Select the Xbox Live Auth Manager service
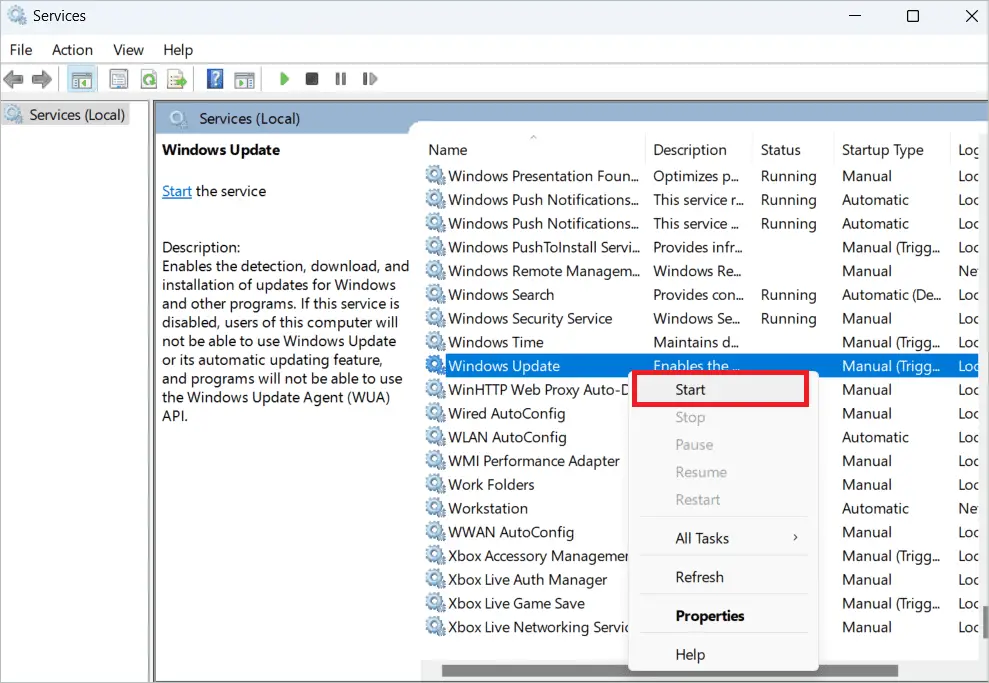This screenshot has width=989, height=683. click(x=527, y=580)
